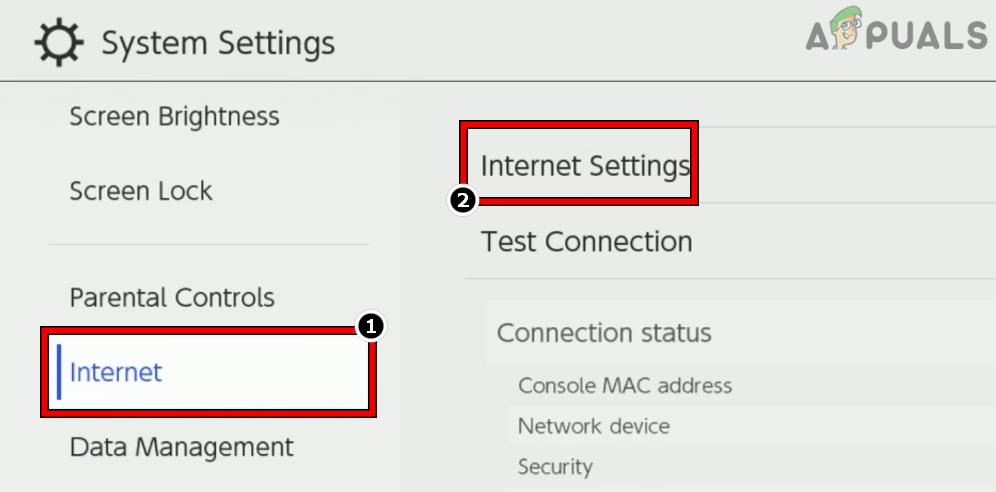Image resolution: width=996 pixels, height=492 pixels.
Task: Click the mascot face in the Appuals logo
Action: click(848, 31)
